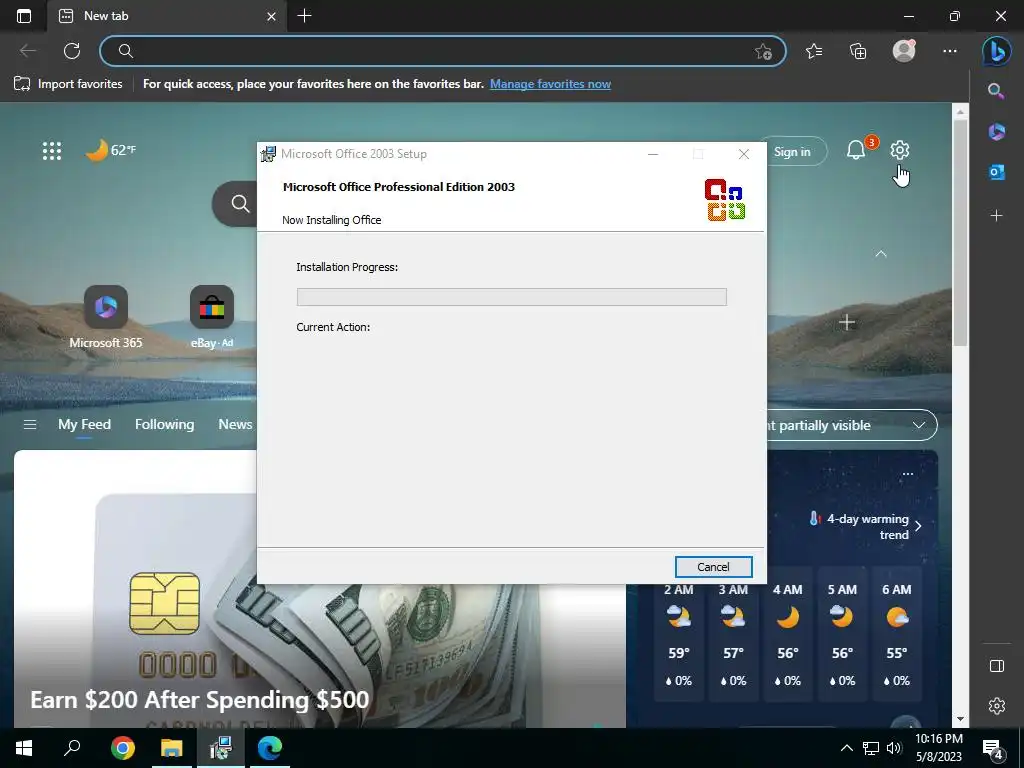Switch to Office Setup taskbar icon
Image resolution: width=1024 pixels, height=768 pixels.
221,748
